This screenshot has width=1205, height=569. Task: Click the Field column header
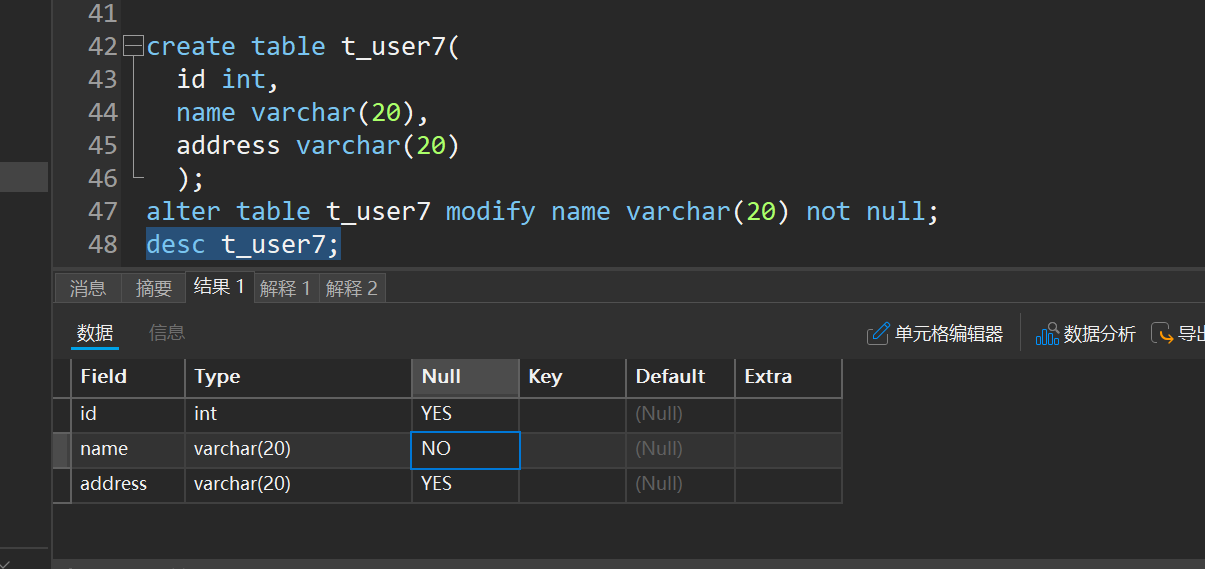click(x=128, y=377)
